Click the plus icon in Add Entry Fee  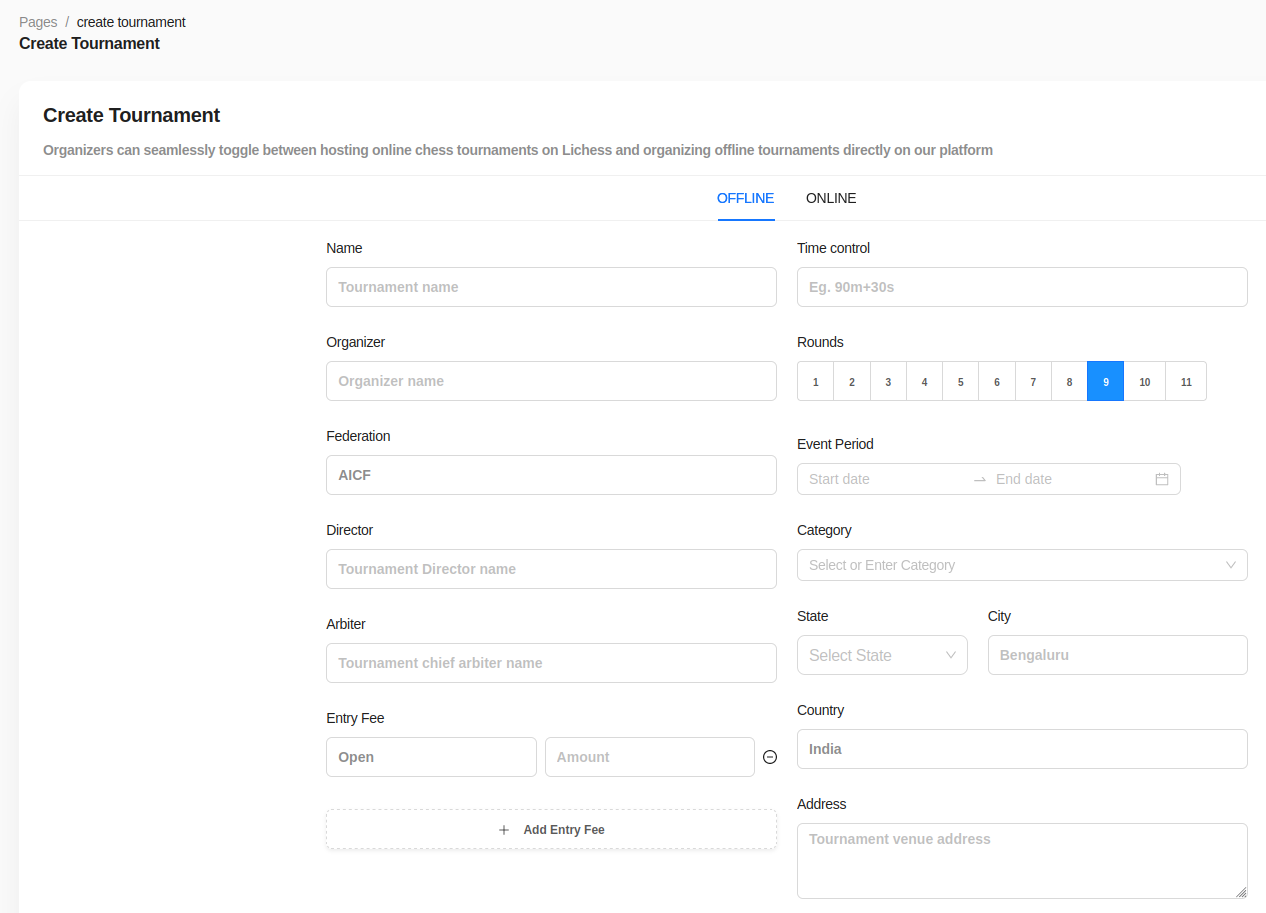point(504,830)
